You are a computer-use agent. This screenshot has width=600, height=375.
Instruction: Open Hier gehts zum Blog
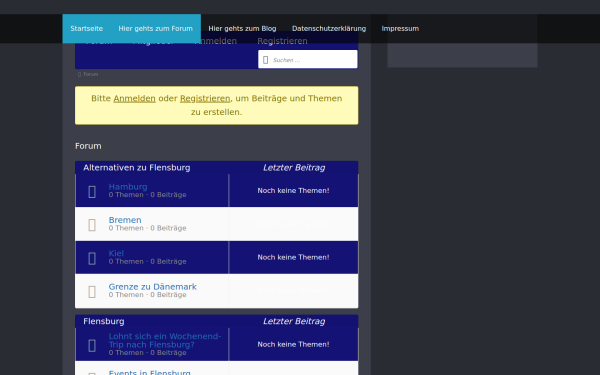tap(242, 29)
